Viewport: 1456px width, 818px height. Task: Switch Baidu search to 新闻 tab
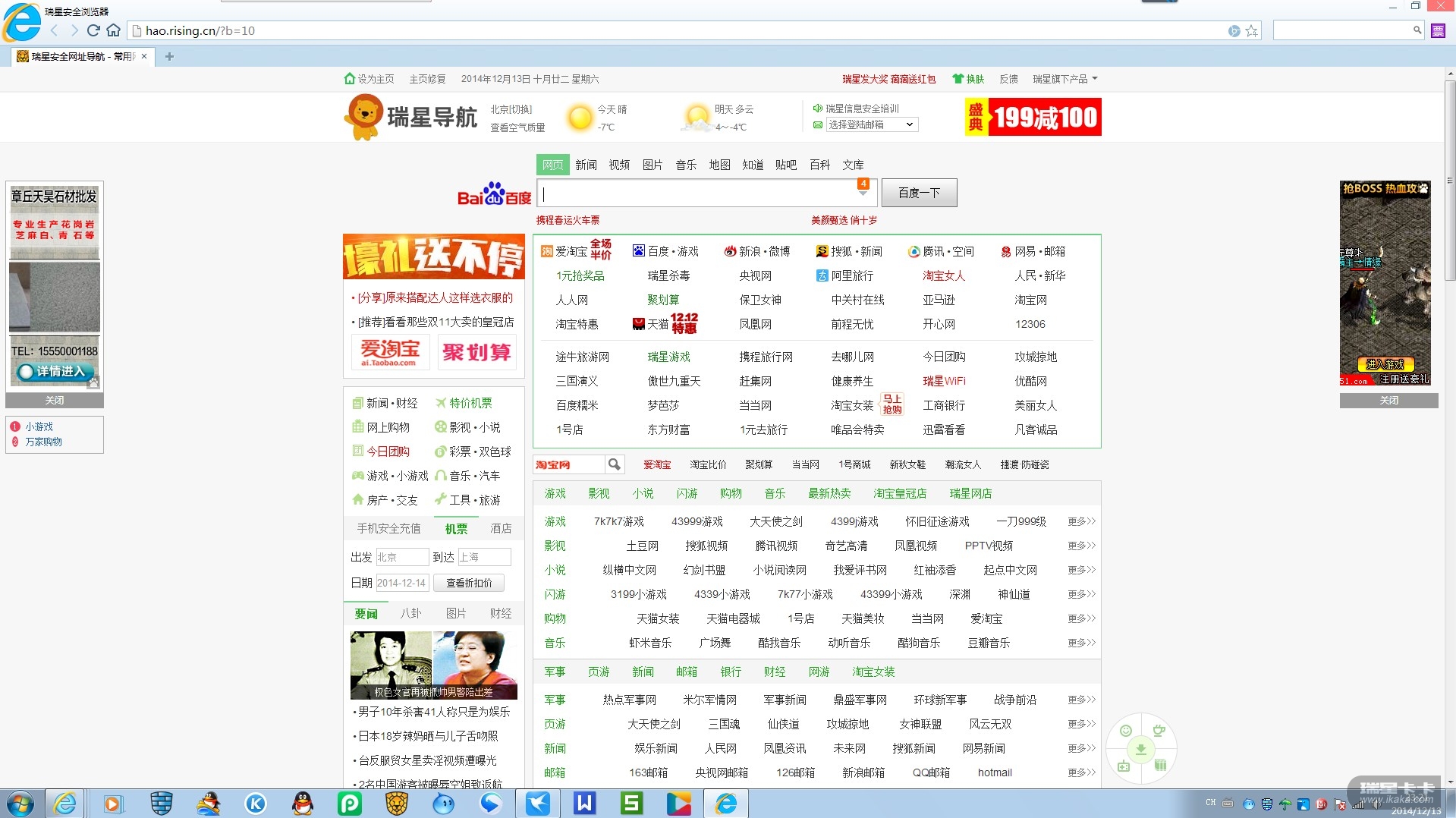(586, 165)
